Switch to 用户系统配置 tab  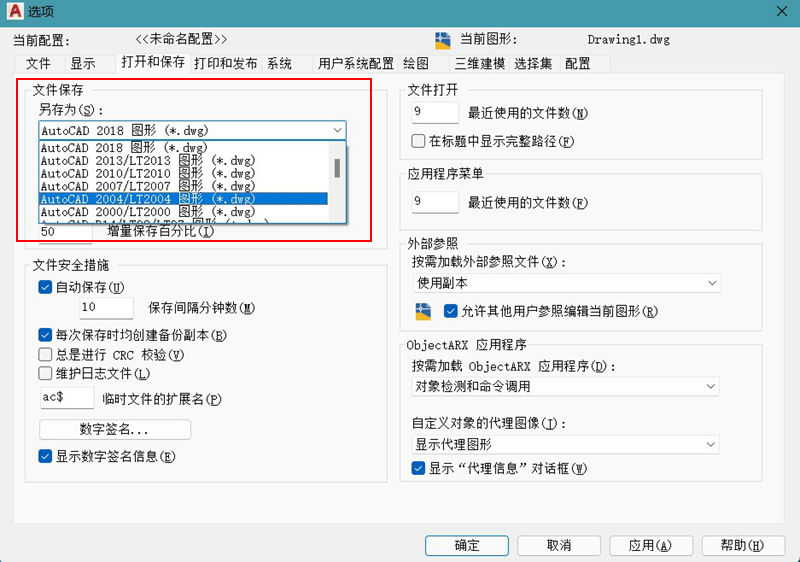[x=356, y=63]
